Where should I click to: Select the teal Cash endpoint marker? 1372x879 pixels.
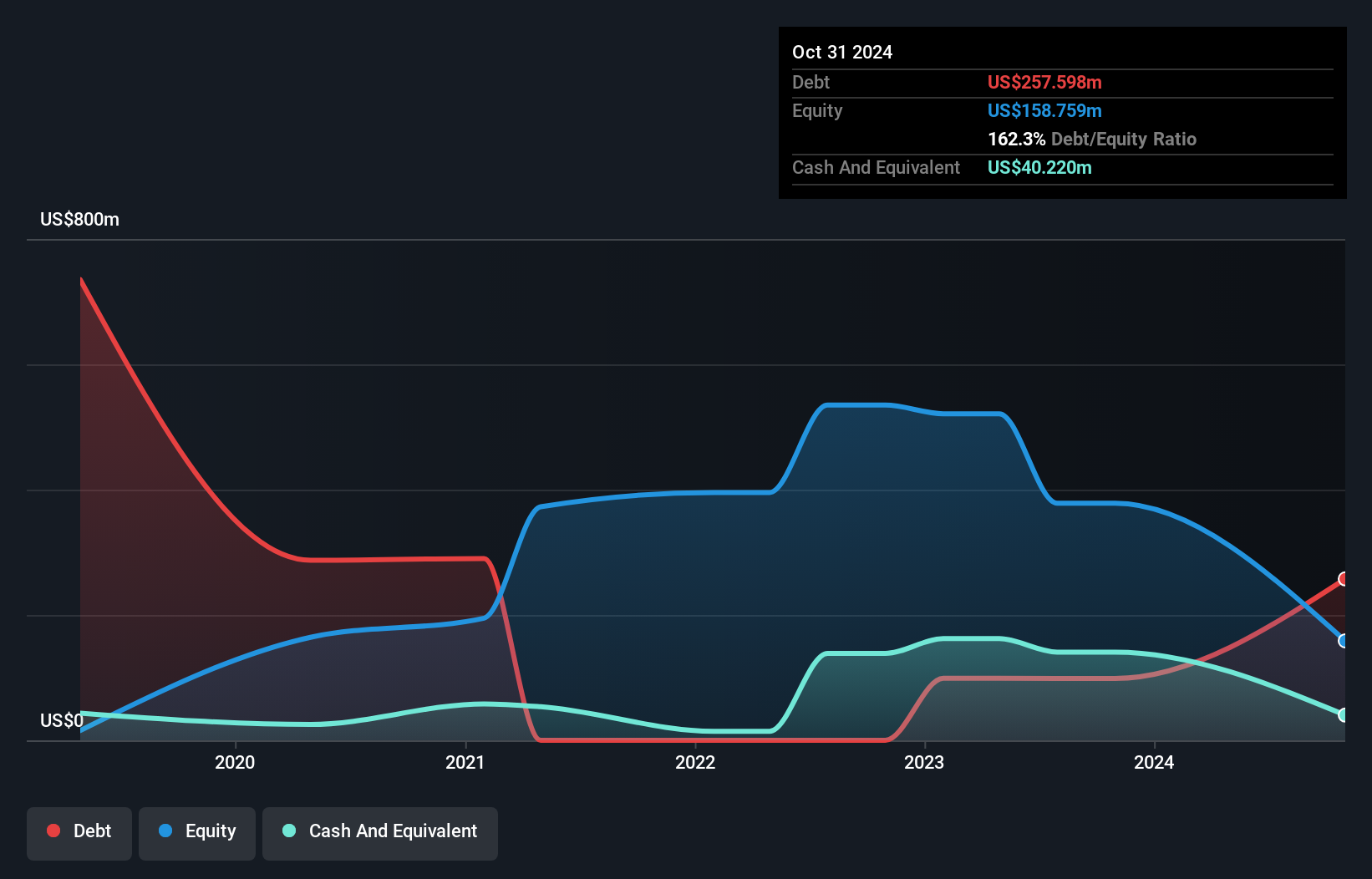point(1344,715)
